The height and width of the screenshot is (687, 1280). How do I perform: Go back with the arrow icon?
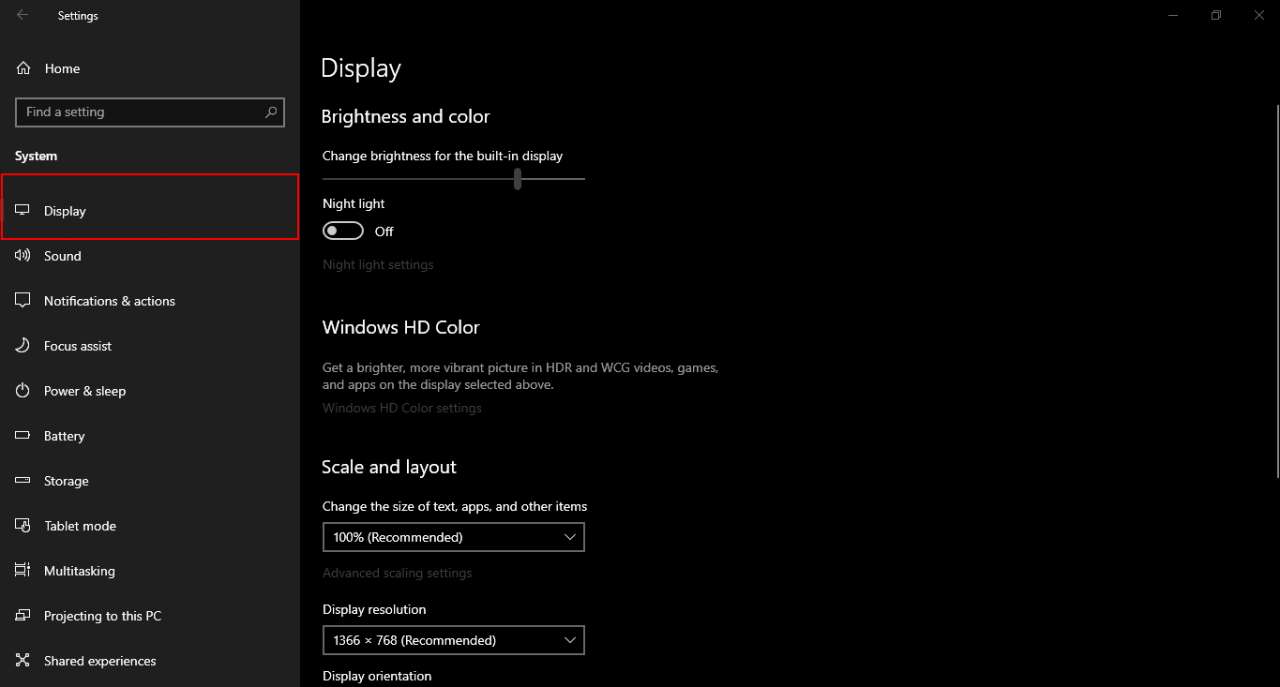[23, 15]
